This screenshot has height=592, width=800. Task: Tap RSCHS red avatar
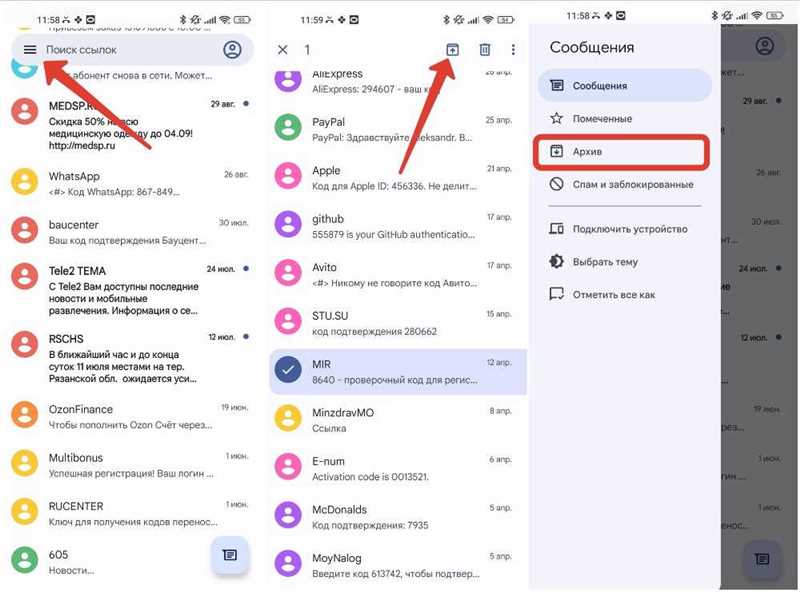24,344
